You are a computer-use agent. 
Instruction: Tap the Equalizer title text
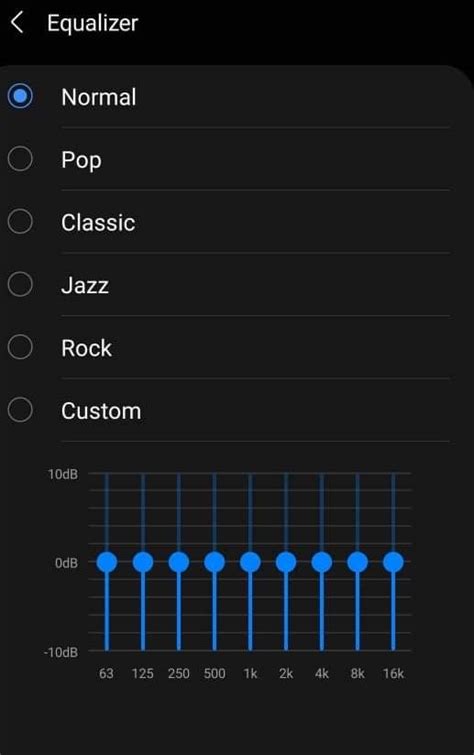click(92, 24)
